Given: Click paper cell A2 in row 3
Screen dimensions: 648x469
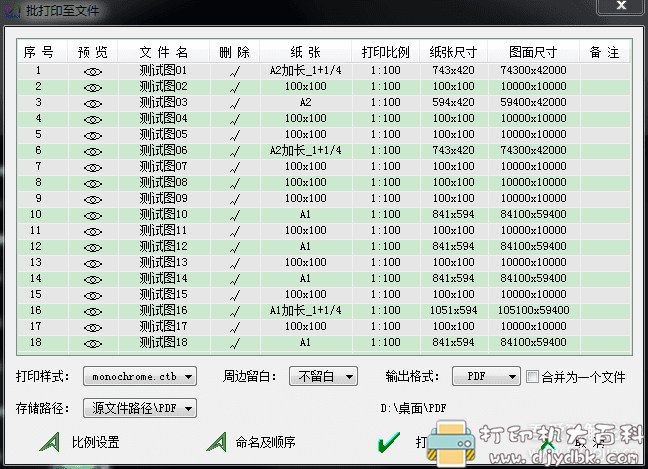Looking at the screenshot, I should (x=305, y=102).
